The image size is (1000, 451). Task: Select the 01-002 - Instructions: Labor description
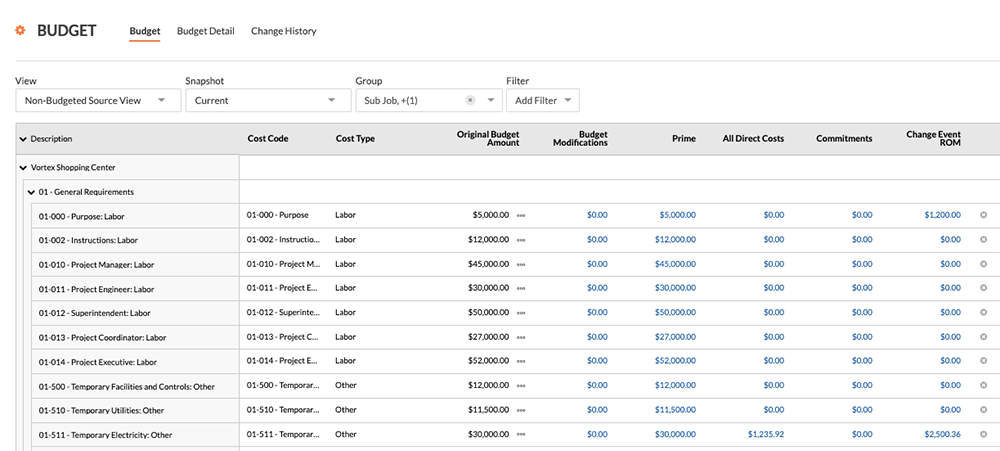(88, 240)
